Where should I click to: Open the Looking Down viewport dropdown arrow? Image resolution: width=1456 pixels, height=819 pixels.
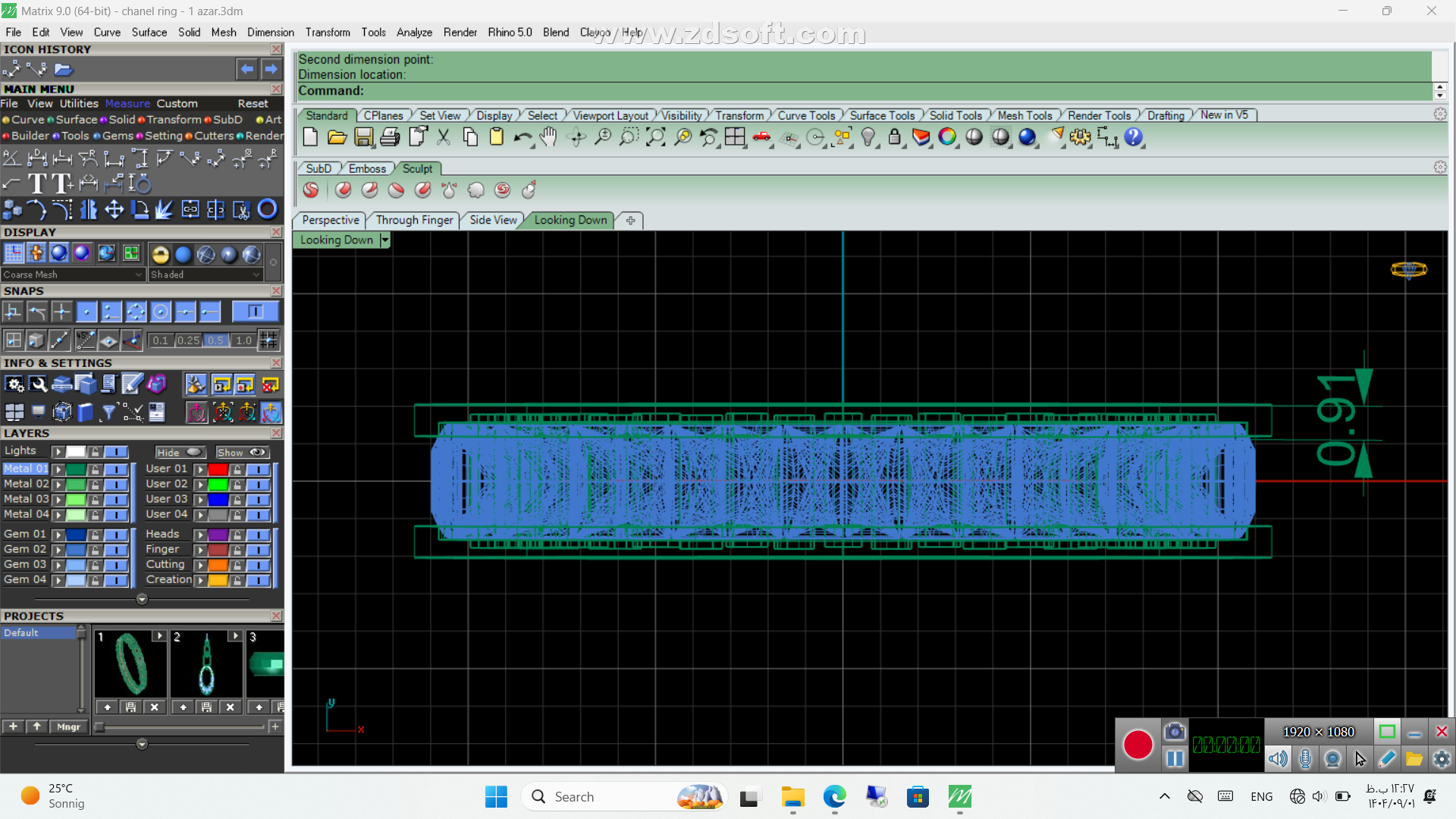[x=385, y=240]
